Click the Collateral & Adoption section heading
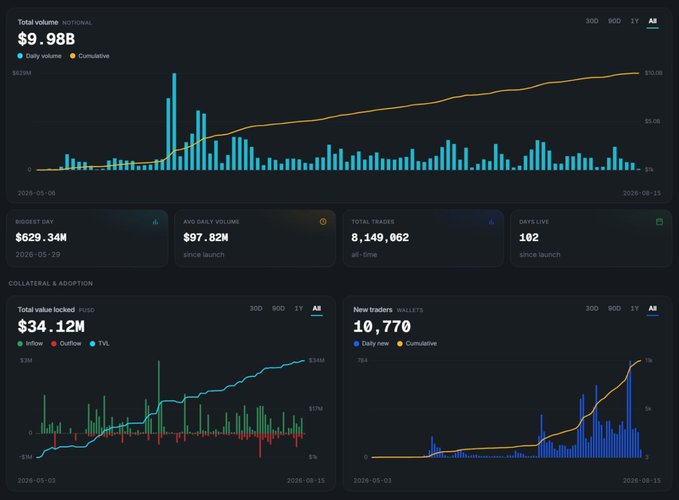 click(x=51, y=283)
